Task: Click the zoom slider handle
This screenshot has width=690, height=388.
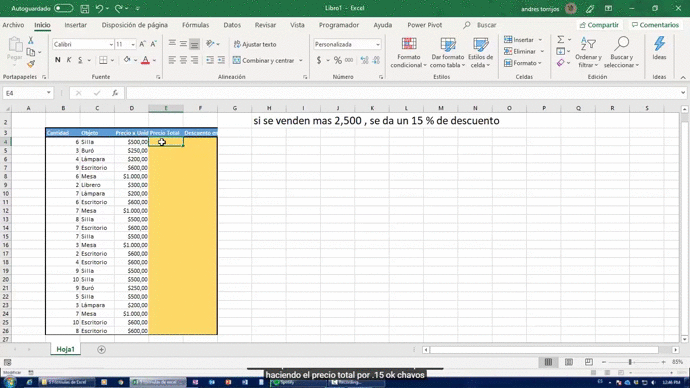Action: coord(630,362)
